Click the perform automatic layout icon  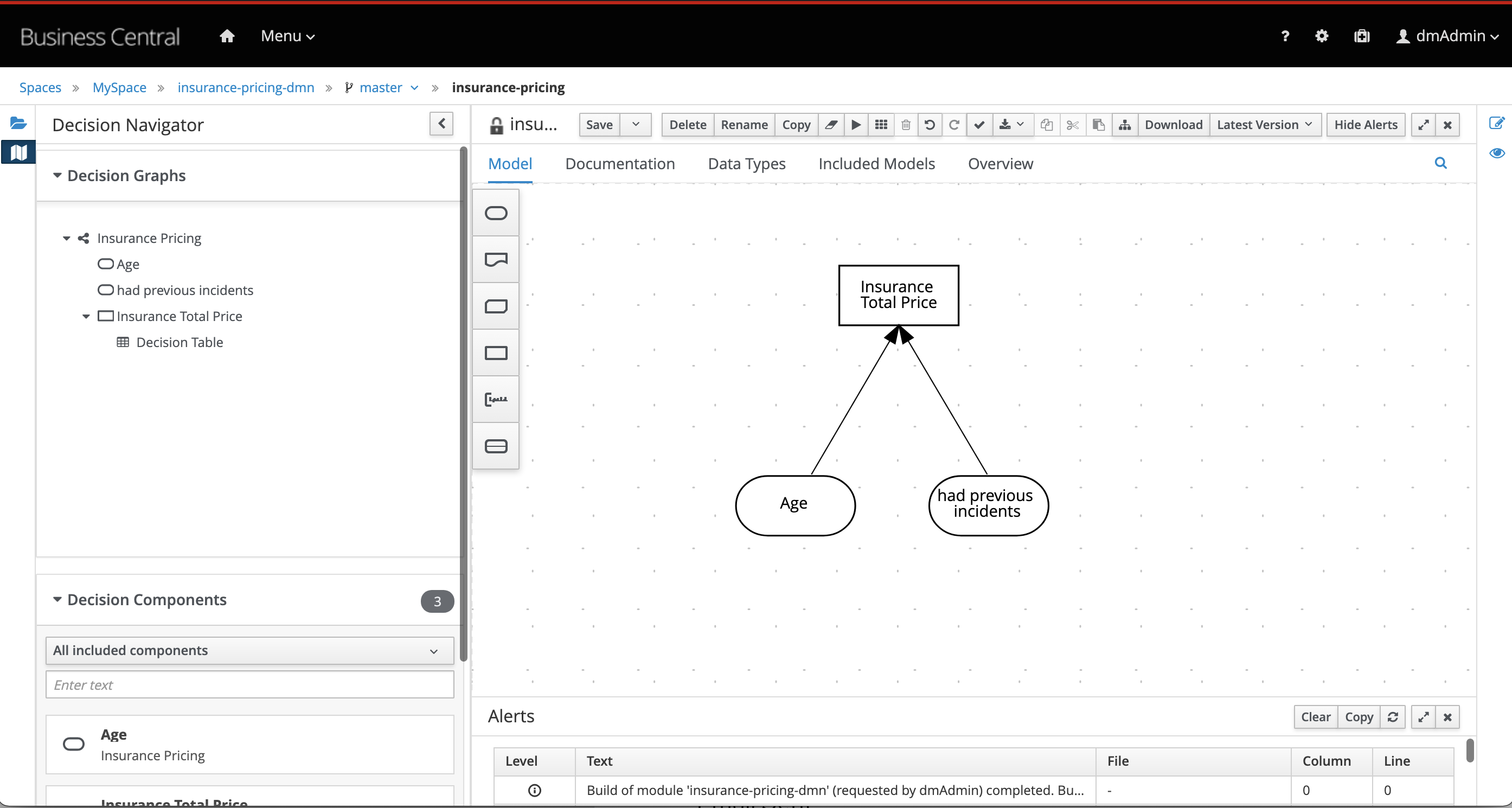click(1125, 125)
